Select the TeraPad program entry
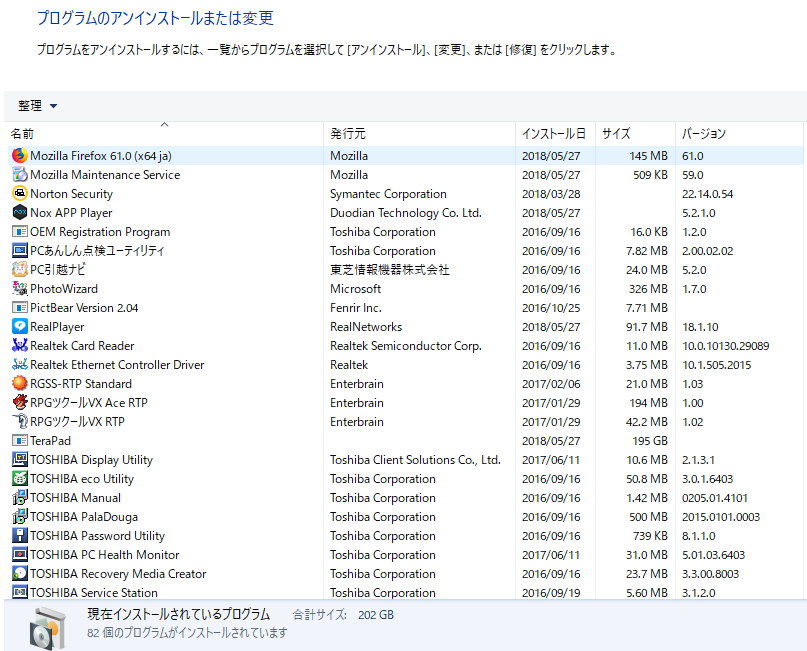Viewport: 807px width, 651px height. pyautogui.click(x=50, y=441)
